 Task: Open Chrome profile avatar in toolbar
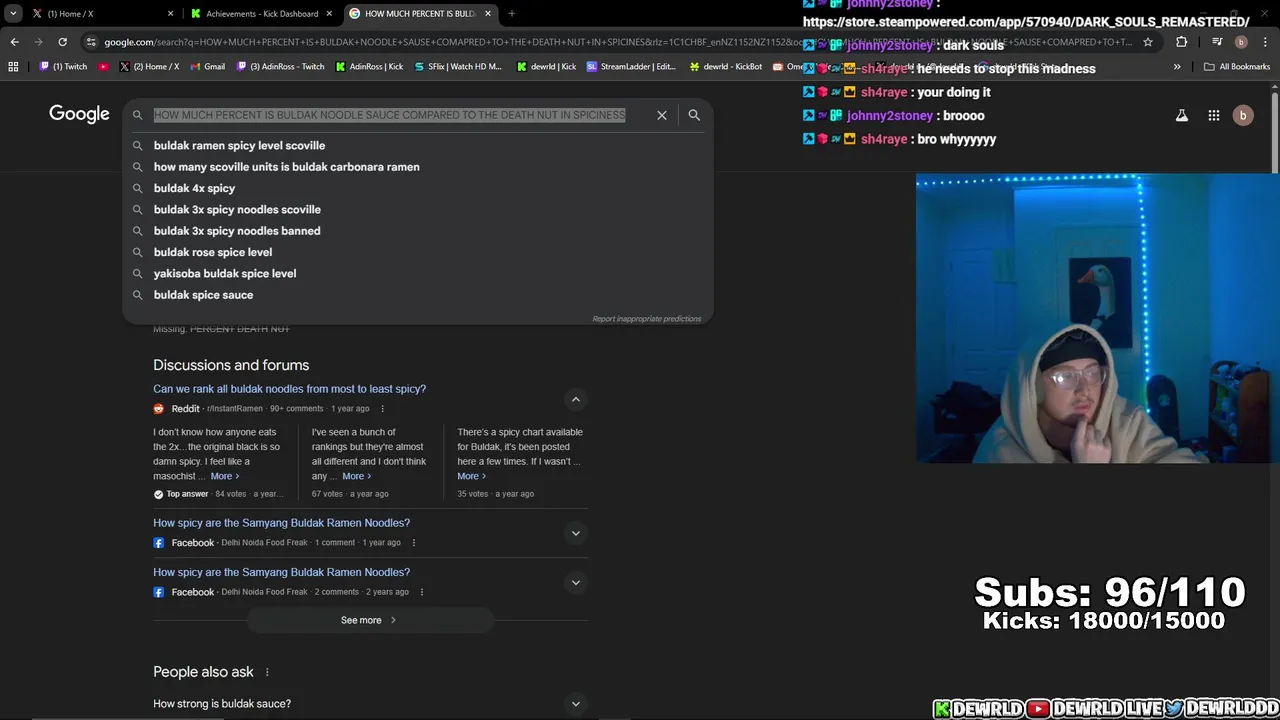pos(1241,42)
